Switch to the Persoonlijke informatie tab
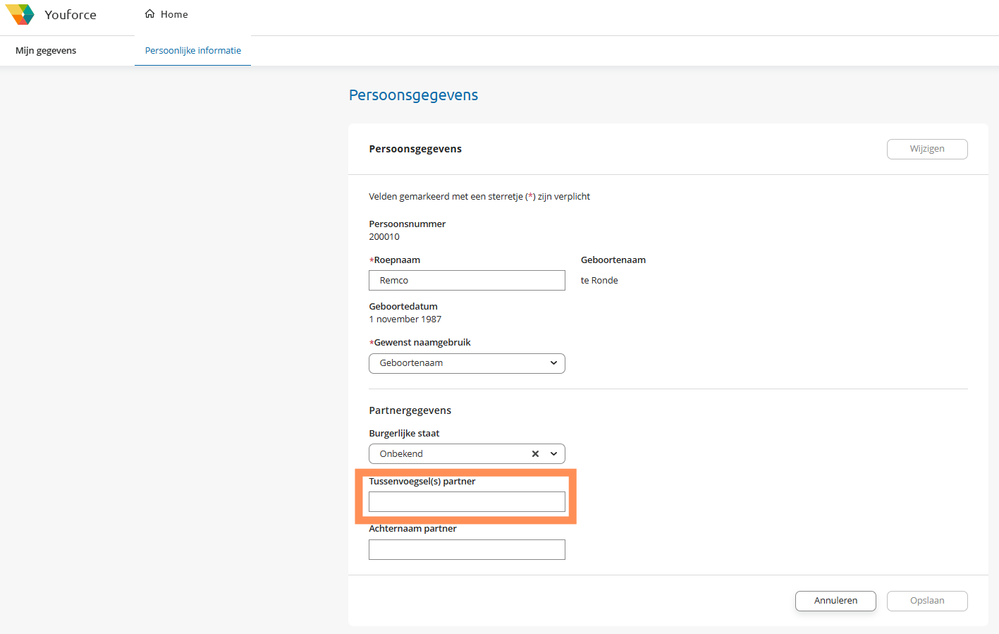 pos(192,50)
